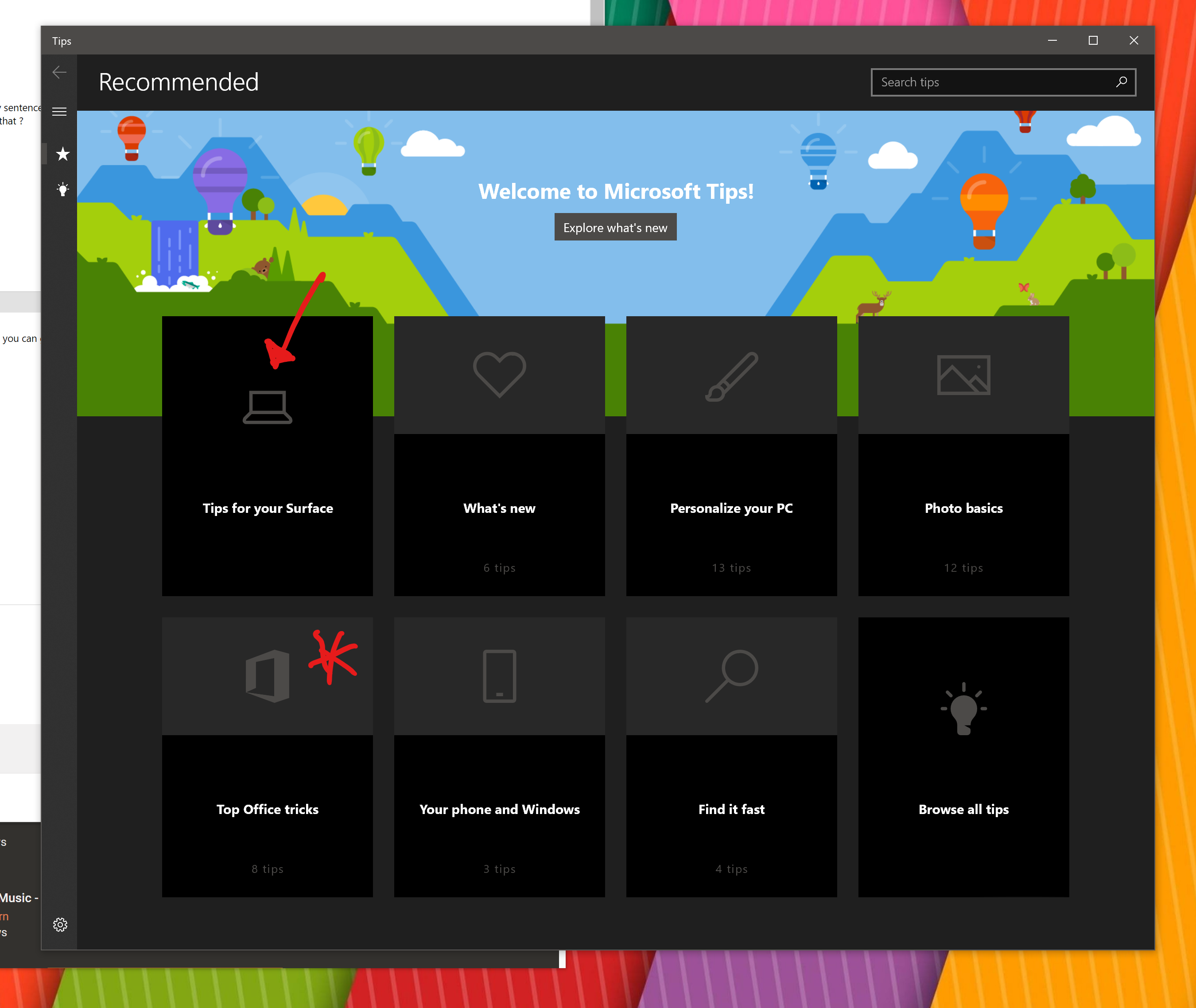Open the picture icon Photo basics tile
The height and width of the screenshot is (1008, 1196).
click(x=963, y=376)
